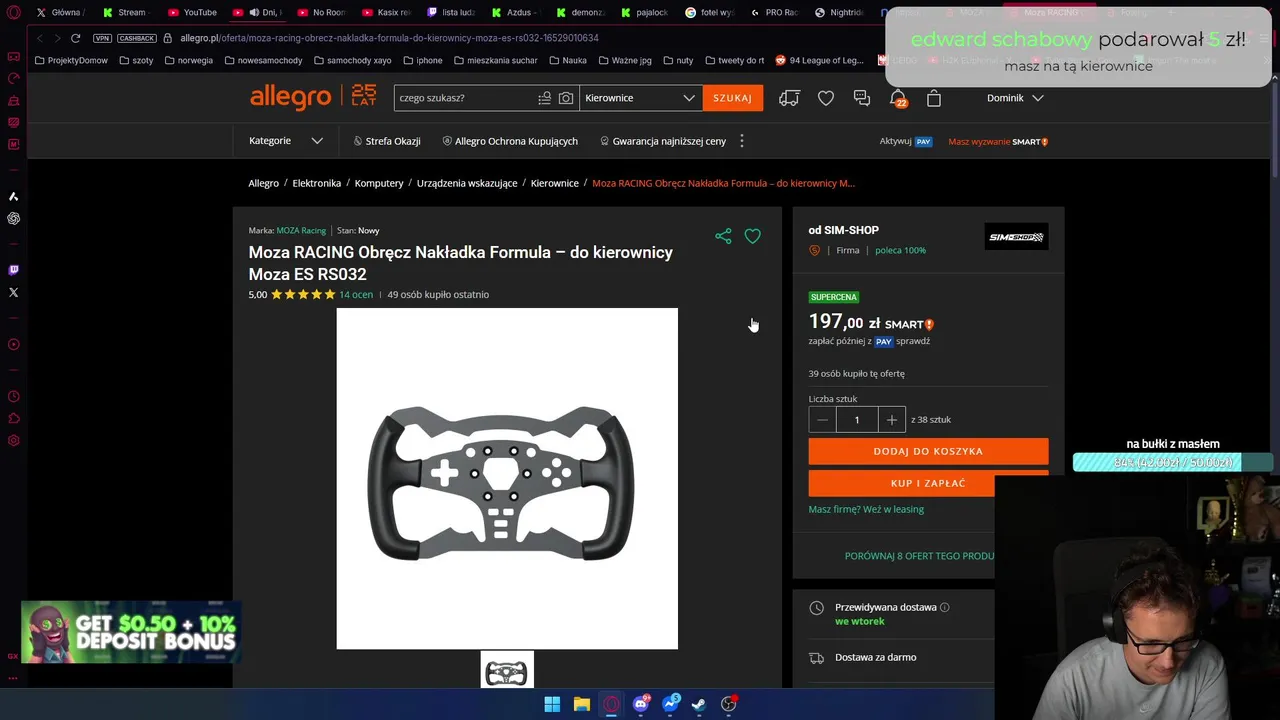Open Allegro Ochrona Kupujących link

point(510,141)
